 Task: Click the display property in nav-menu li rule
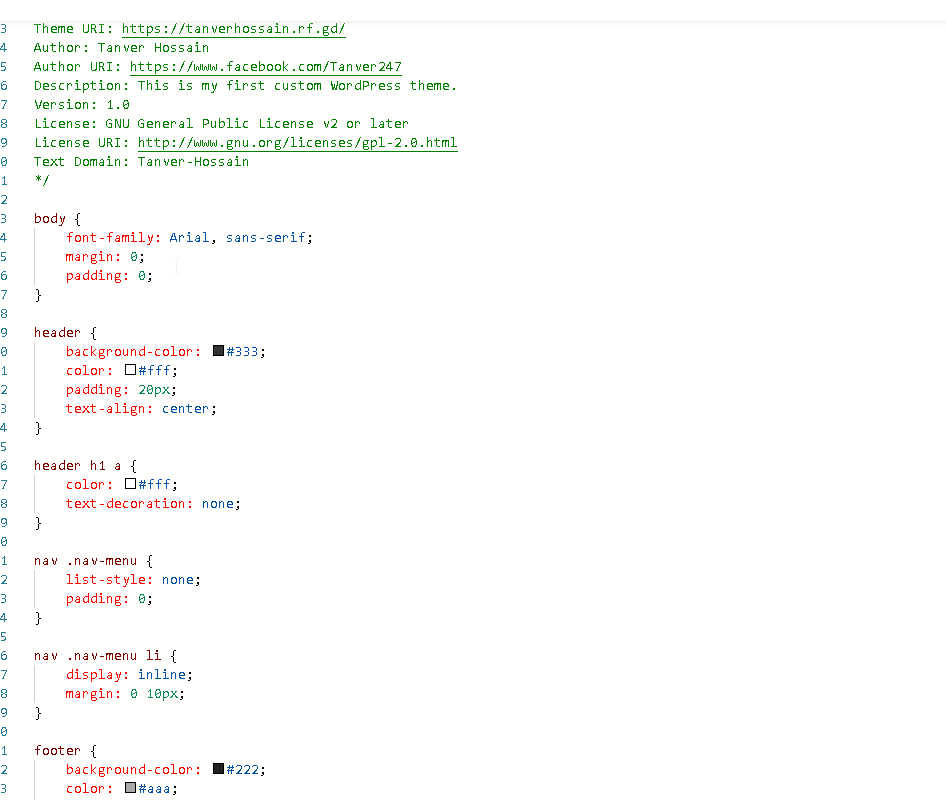point(97,675)
